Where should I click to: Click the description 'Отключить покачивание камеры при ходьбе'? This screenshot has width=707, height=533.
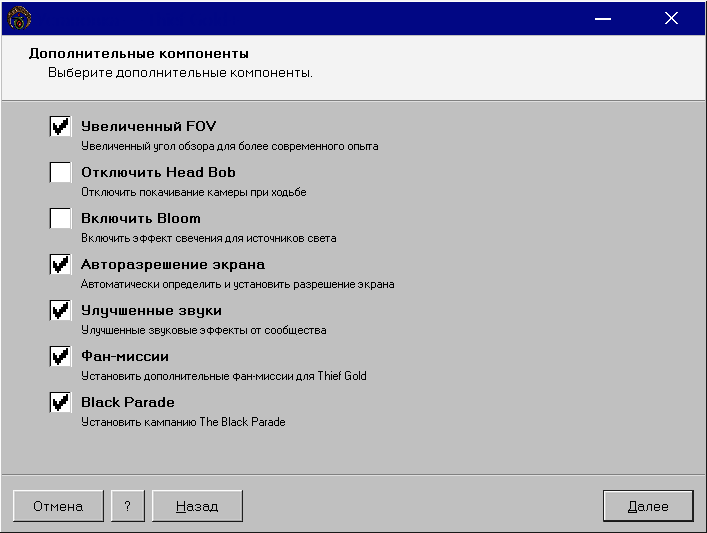(x=194, y=192)
